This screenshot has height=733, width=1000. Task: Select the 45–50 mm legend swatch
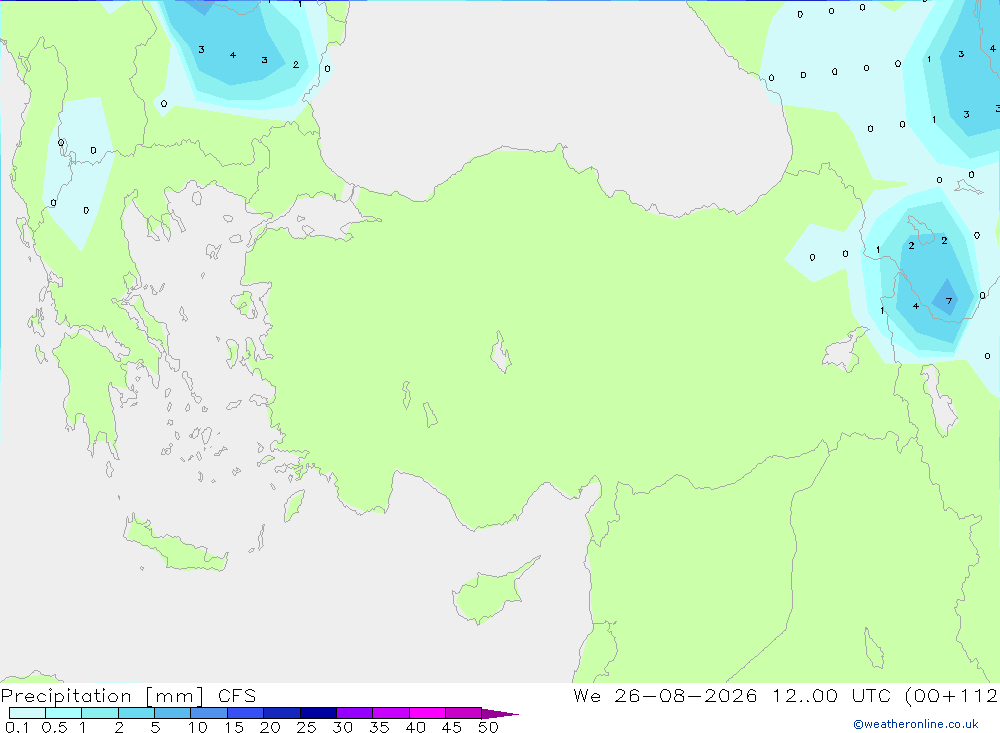pyautogui.click(x=464, y=713)
